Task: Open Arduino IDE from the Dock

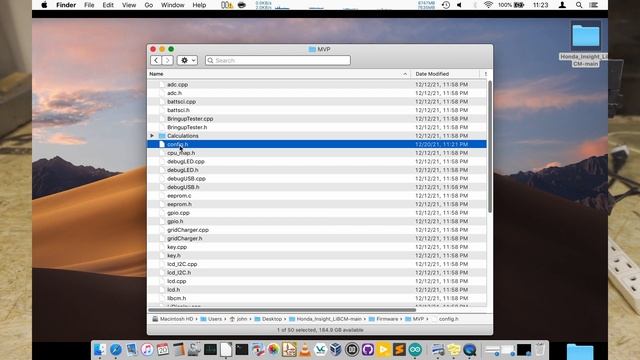Action: [415, 349]
